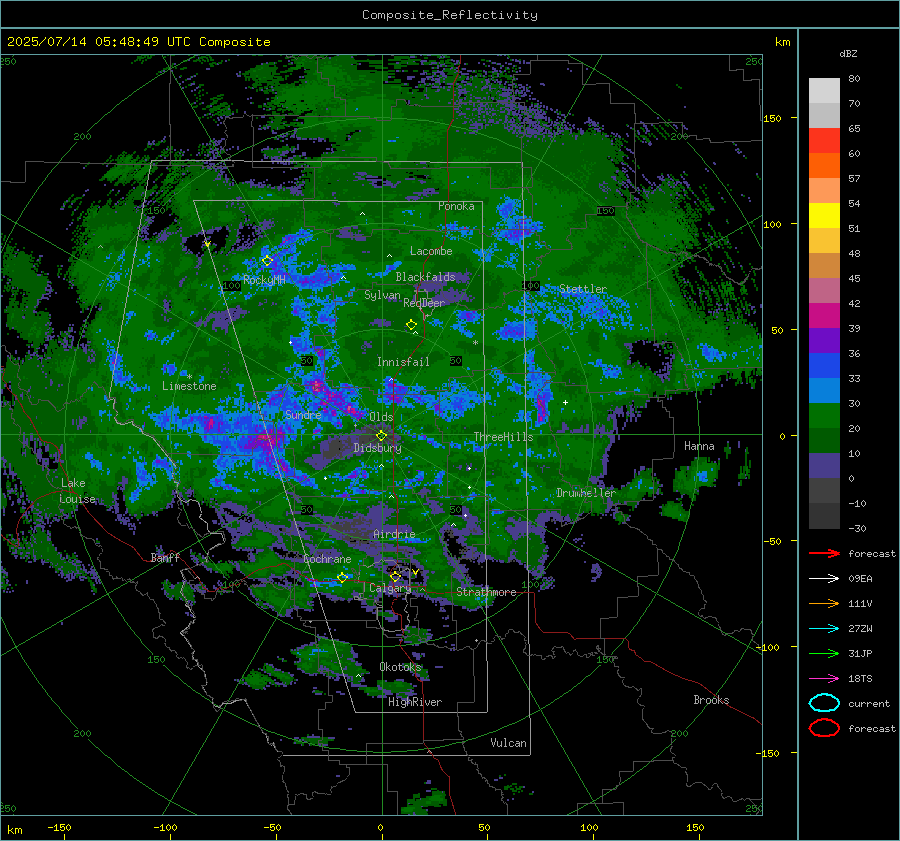Screen dimensions: 900x841
Task: Pick the 33 dBZ light blue swatch
Action: (x=824, y=390)
